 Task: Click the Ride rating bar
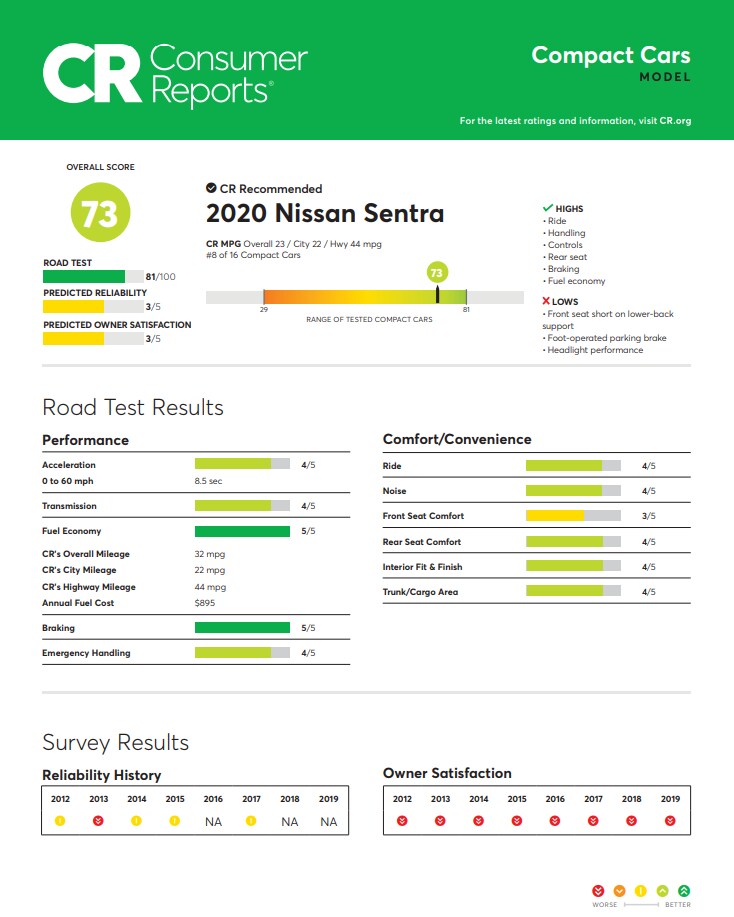pos(573,466)
